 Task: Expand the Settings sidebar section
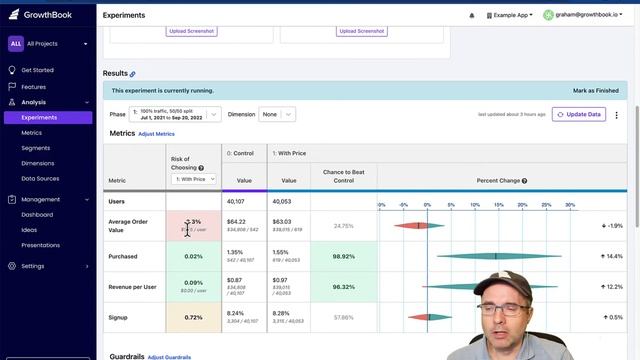pyautogui.click(x=87, y=266)
